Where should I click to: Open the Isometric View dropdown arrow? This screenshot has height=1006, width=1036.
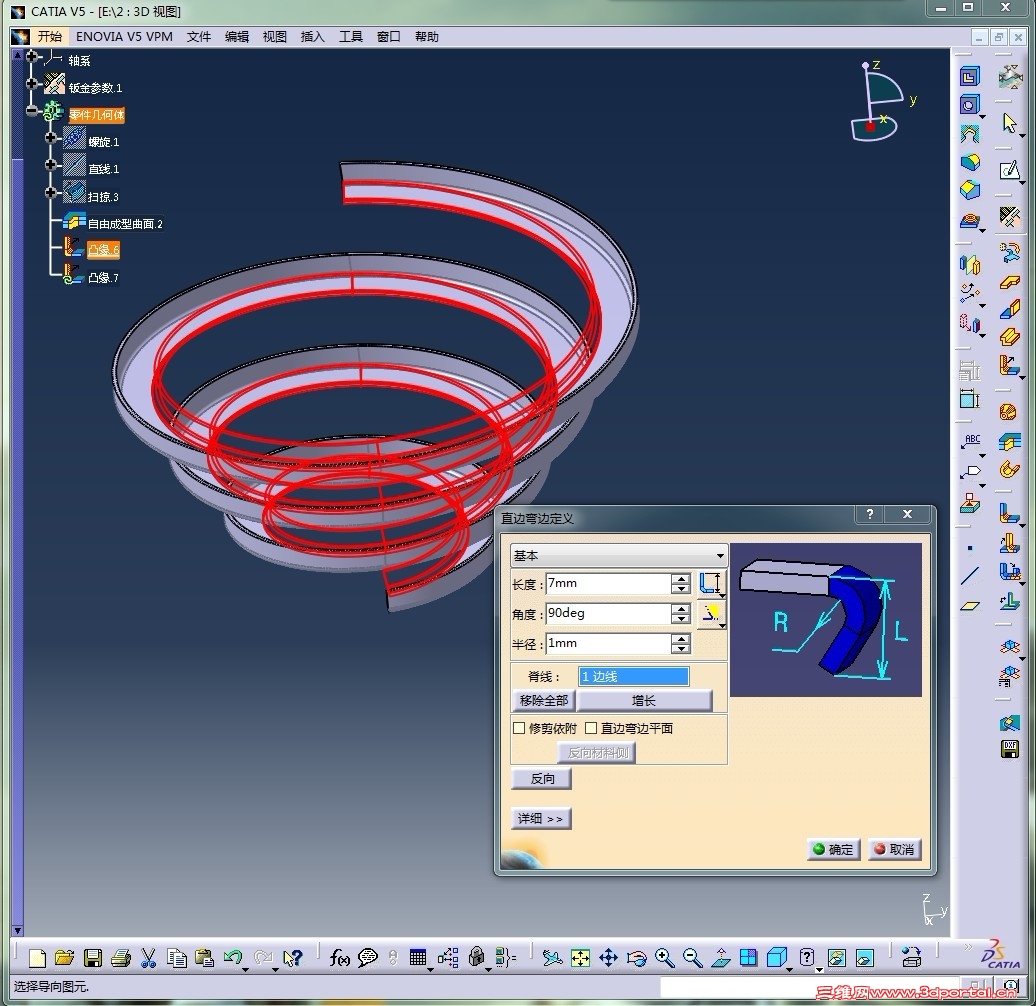pos(790,968)
